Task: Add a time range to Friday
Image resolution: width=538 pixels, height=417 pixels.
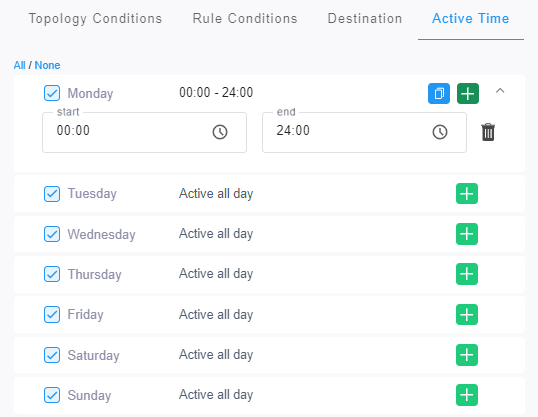Action: point(467,314)
